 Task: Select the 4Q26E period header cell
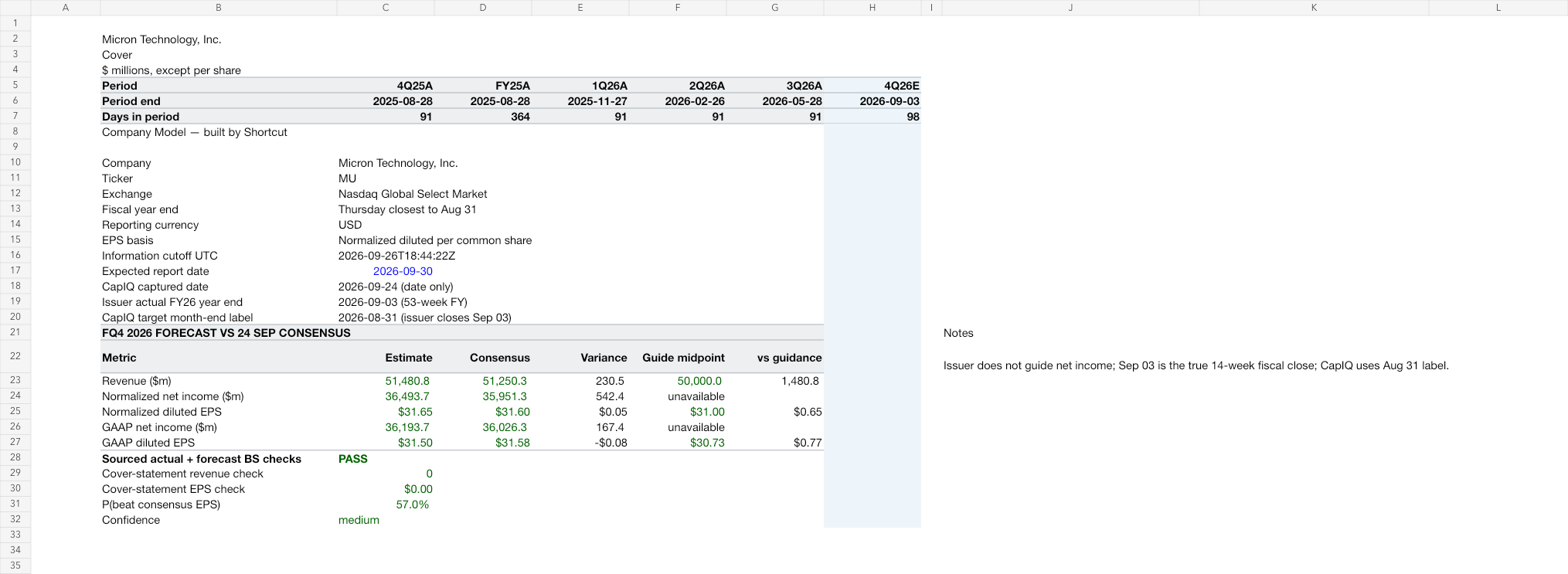tap(872, 86)
